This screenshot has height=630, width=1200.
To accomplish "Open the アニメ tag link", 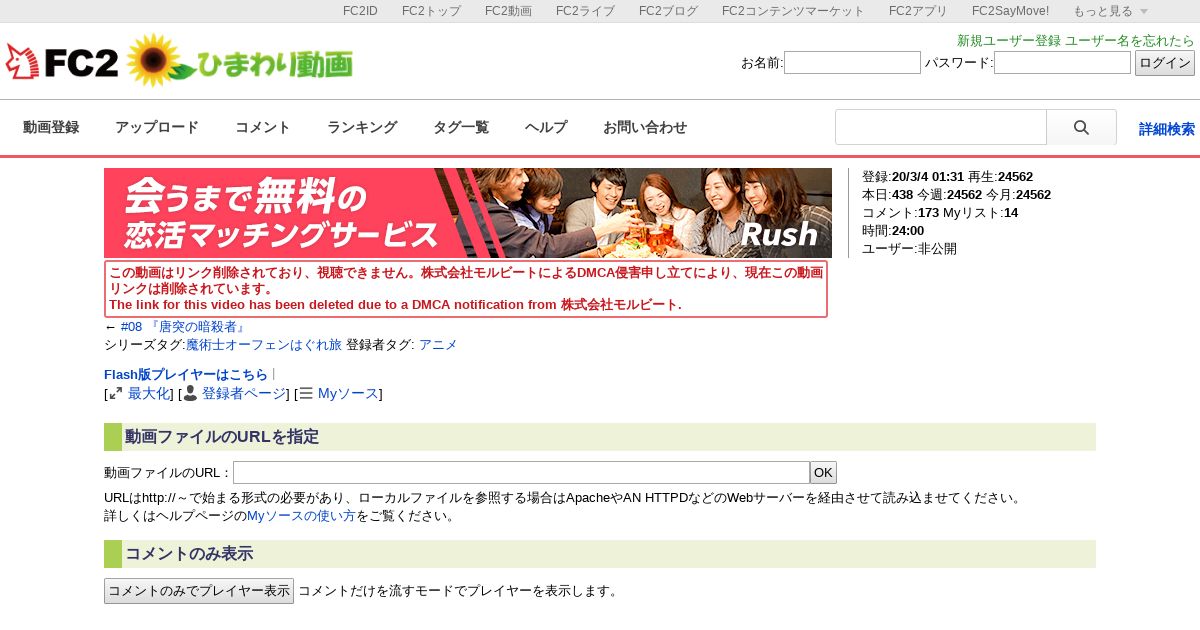I will pos(438,345).
